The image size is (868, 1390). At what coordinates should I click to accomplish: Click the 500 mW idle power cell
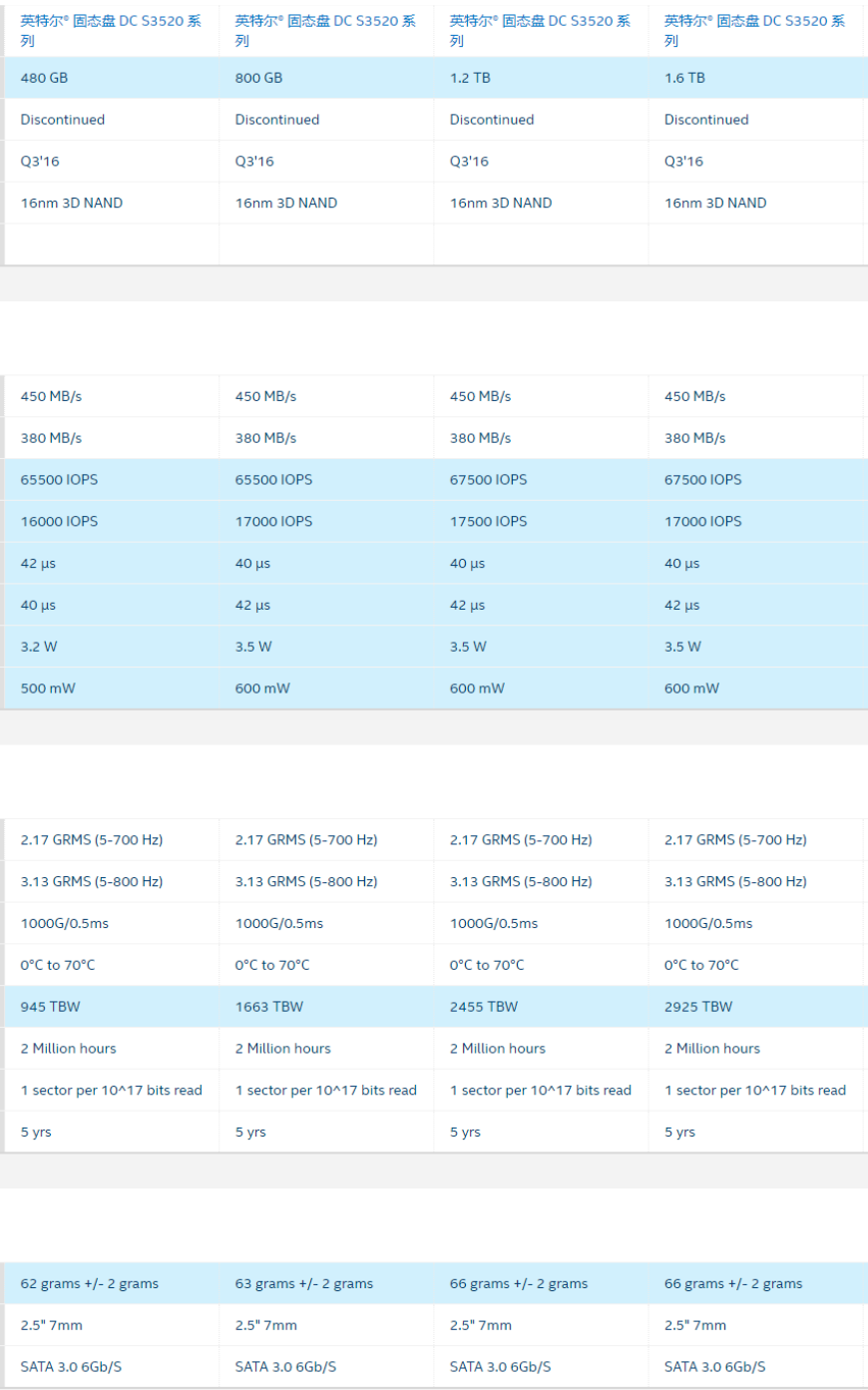(x=112, y=689)
